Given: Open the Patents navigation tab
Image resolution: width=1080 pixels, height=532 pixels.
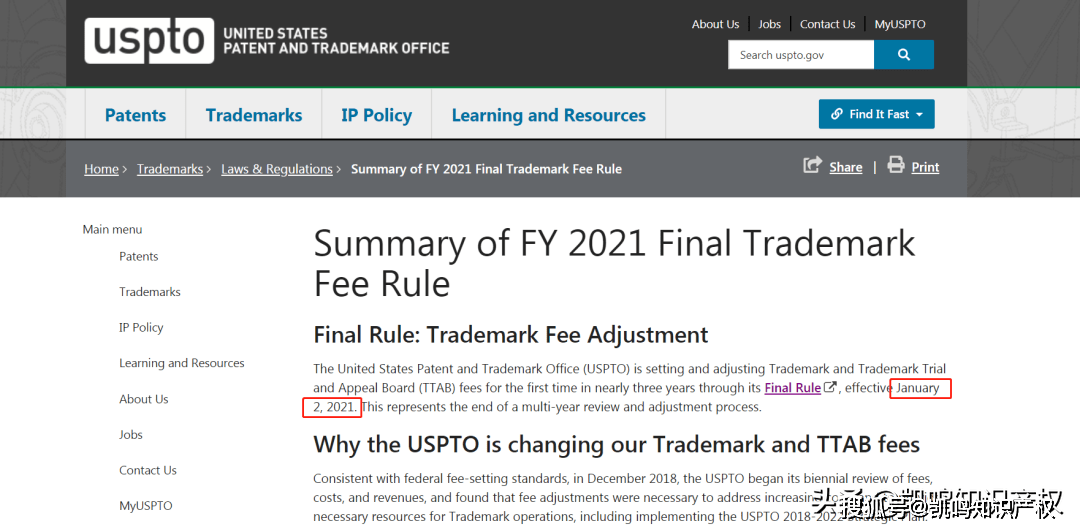Looking at the screenshot, I should tap(135, 115).
